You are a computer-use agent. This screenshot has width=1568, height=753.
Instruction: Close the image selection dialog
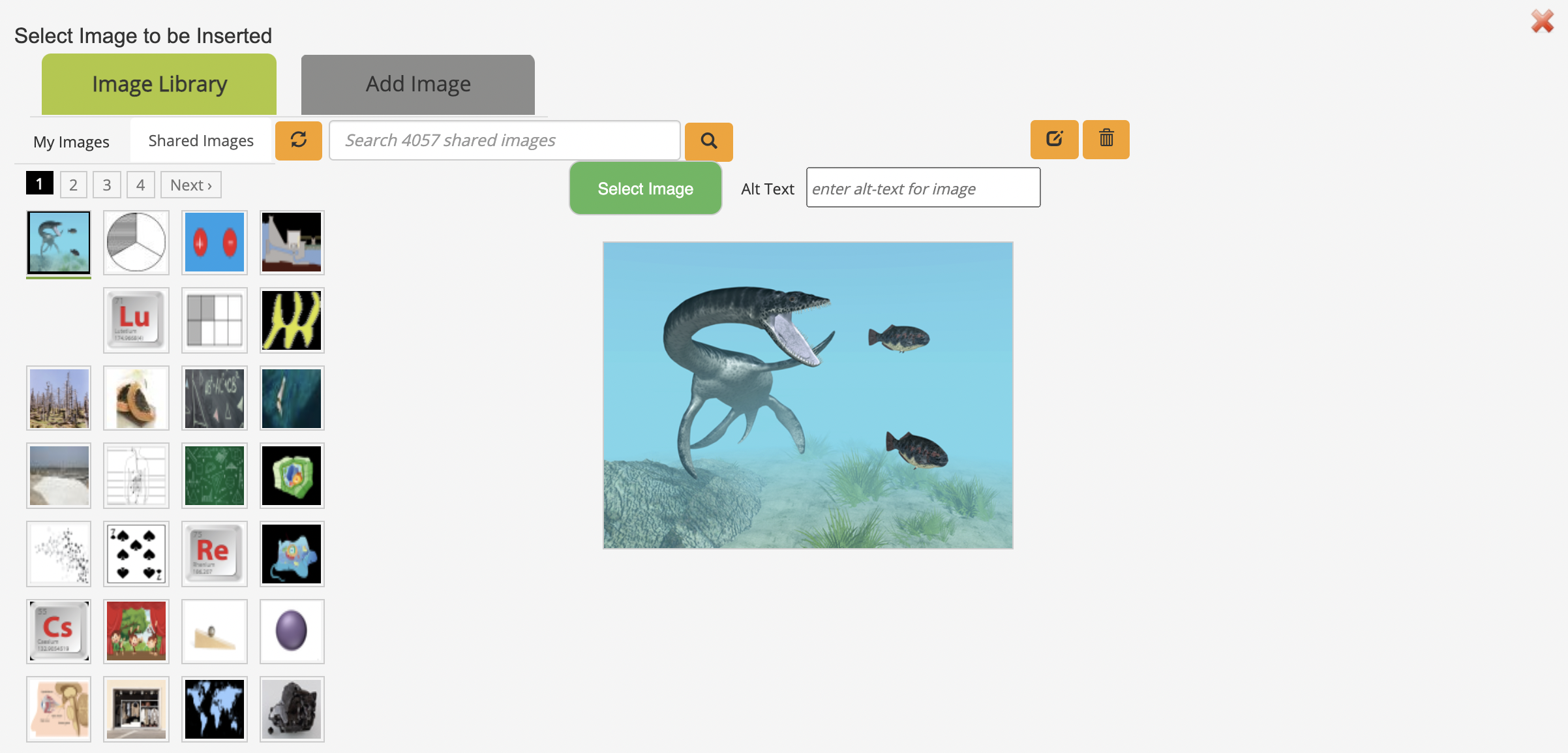tap(1543, 22)
